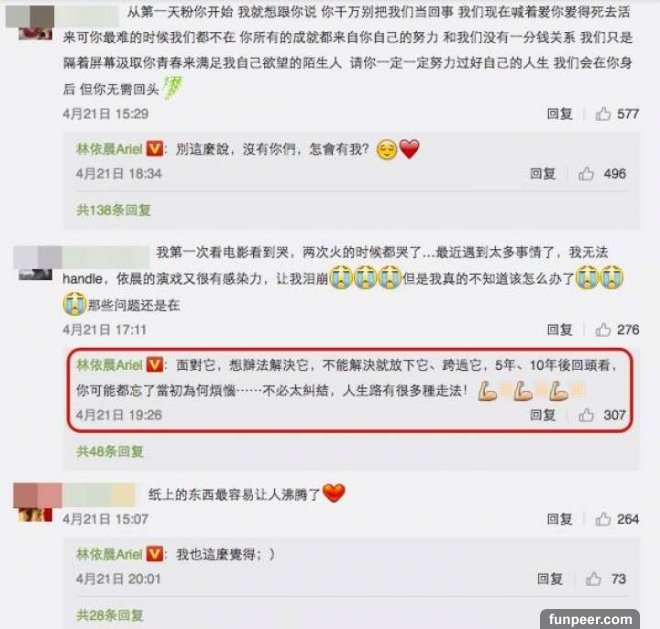Like 林依晨Ariel's reply with 496 likes
Viewport: 660px width, 629px height.
click(x=586, y=173)
